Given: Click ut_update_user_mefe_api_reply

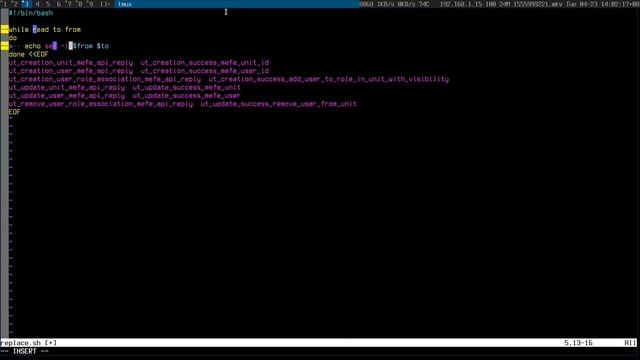Looking at the screenshot, I should pyautogui.click(x=67, y=96).
